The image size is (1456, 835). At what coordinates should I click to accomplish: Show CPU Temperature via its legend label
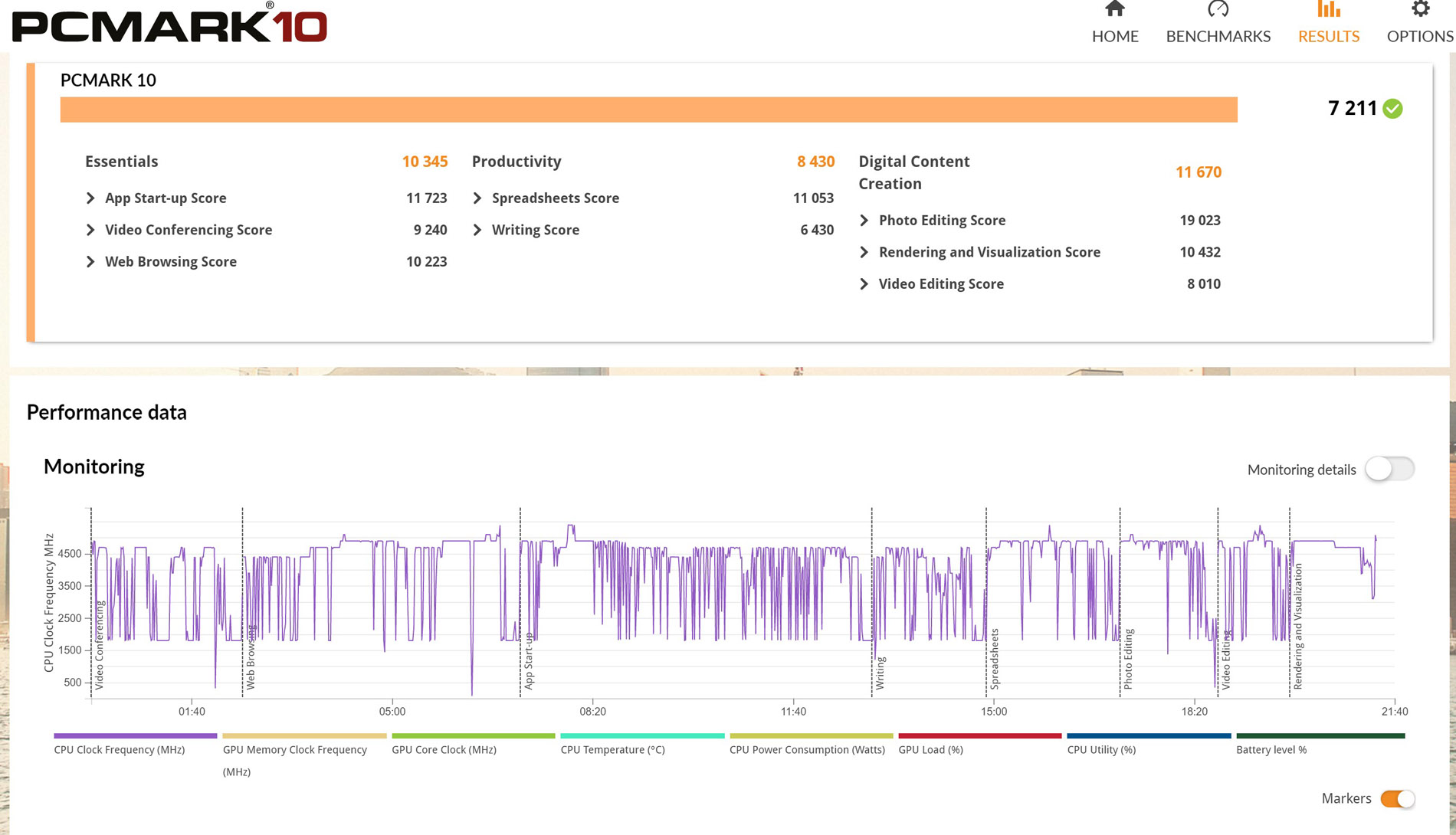click(612, 750)
